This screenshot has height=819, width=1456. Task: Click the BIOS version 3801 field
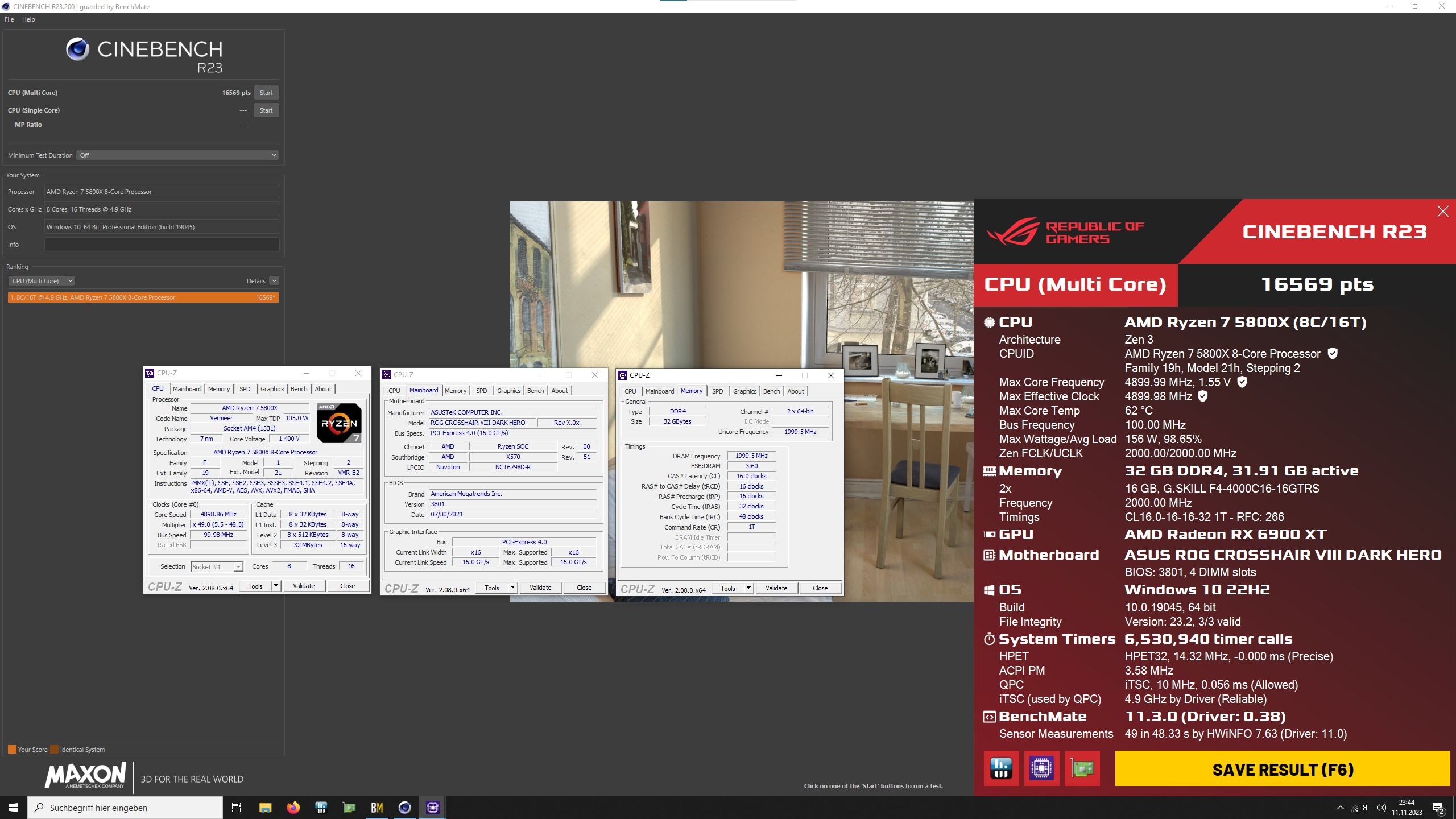[512, 504]
